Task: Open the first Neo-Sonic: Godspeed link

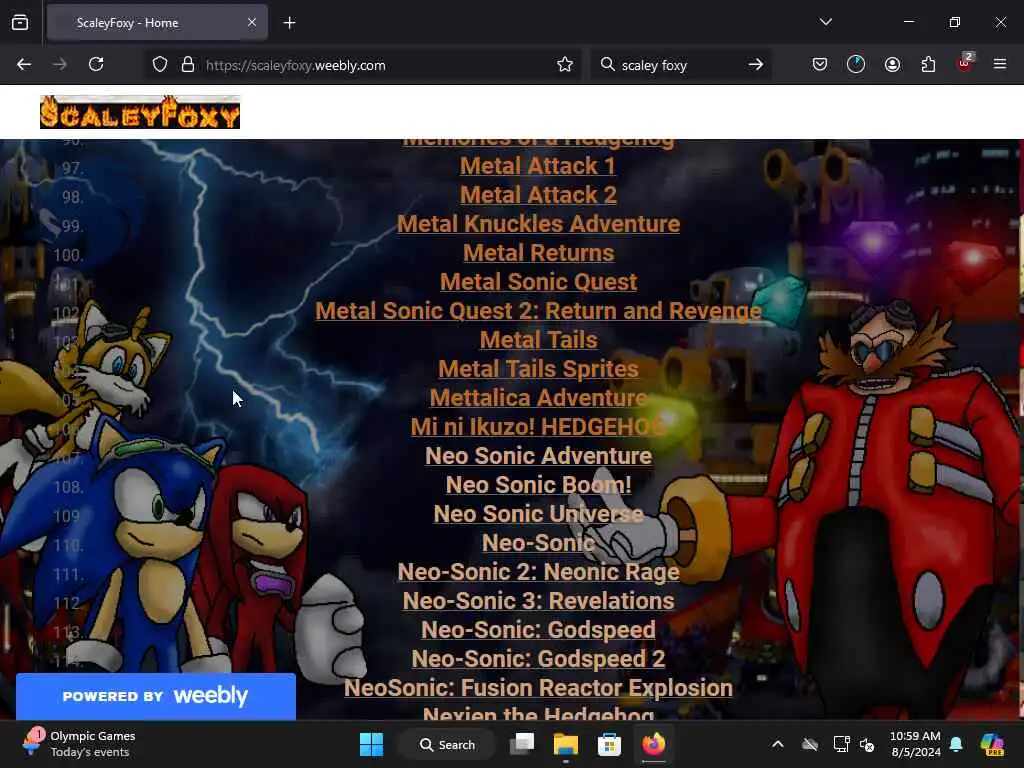Action: pyautogui.click(x=538, y=630)
